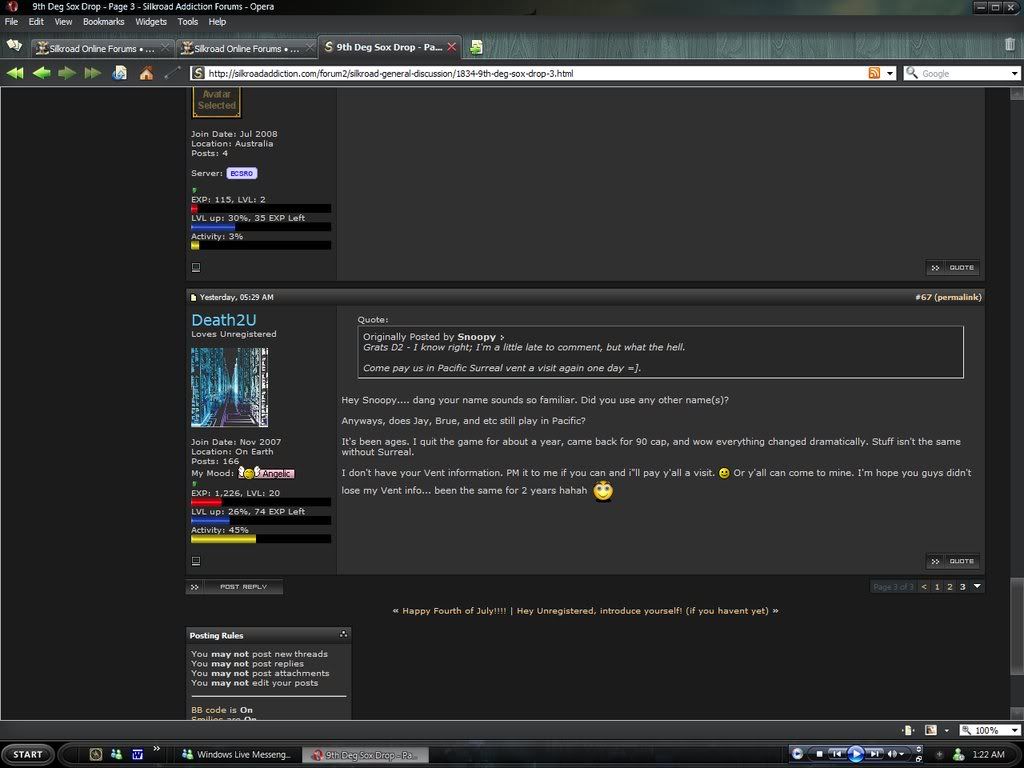Open the Bookmarks menu
This screenshot has width=1024, height=768.
pos(103,21)
